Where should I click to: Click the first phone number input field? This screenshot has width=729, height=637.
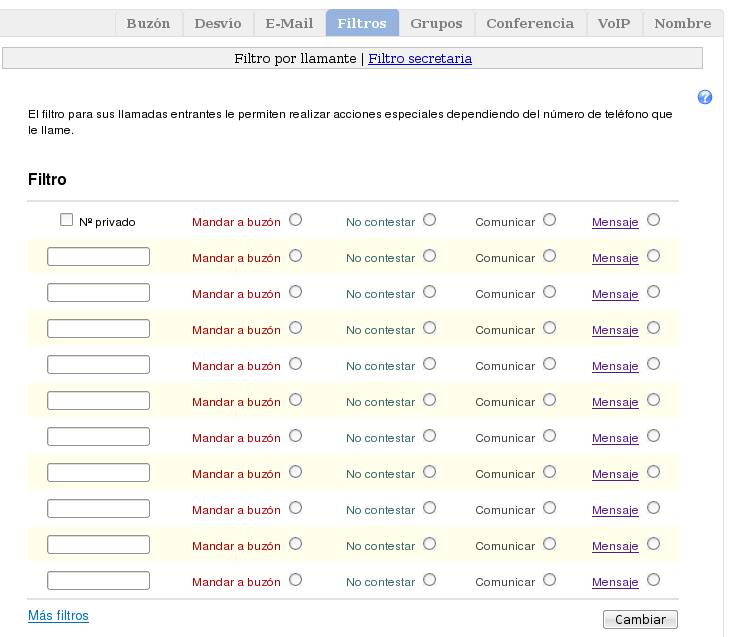click(98, 257)
